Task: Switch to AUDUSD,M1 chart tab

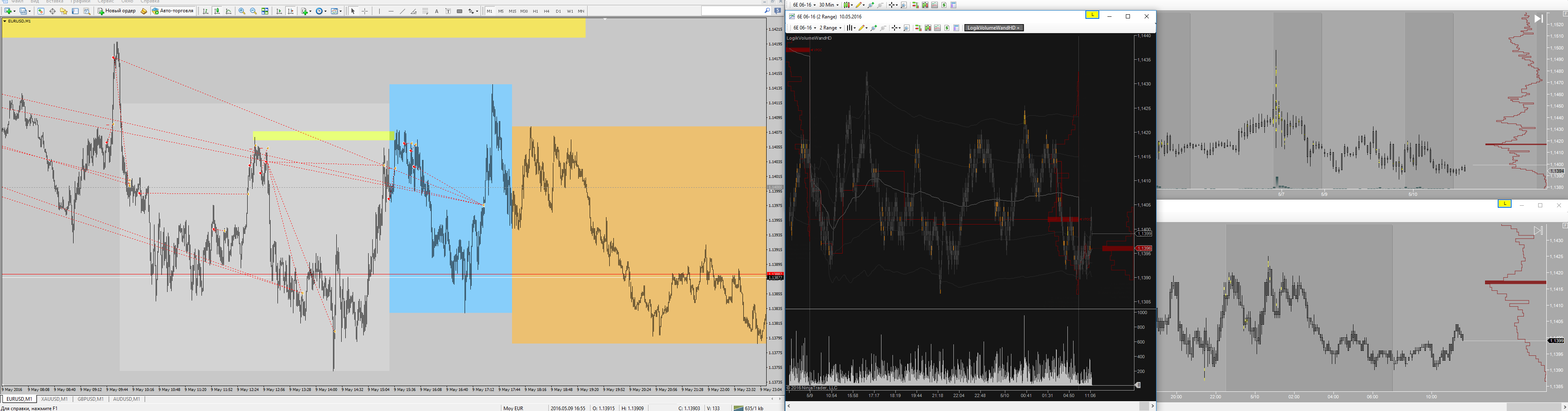Action: (127, 399)
